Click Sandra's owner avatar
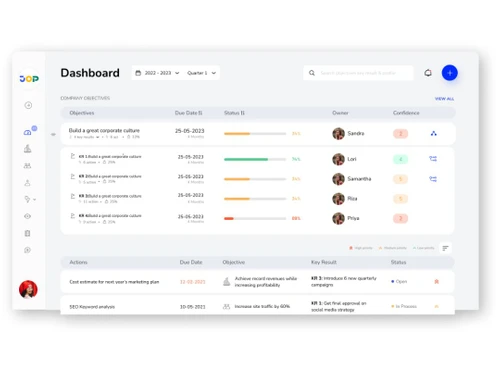 [338, 134]
